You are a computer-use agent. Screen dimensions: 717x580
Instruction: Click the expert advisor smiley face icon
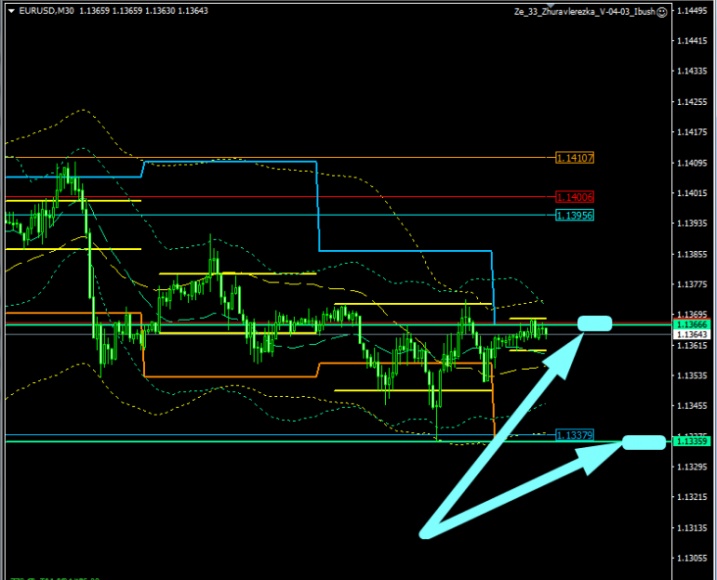(x=661, y=11)
